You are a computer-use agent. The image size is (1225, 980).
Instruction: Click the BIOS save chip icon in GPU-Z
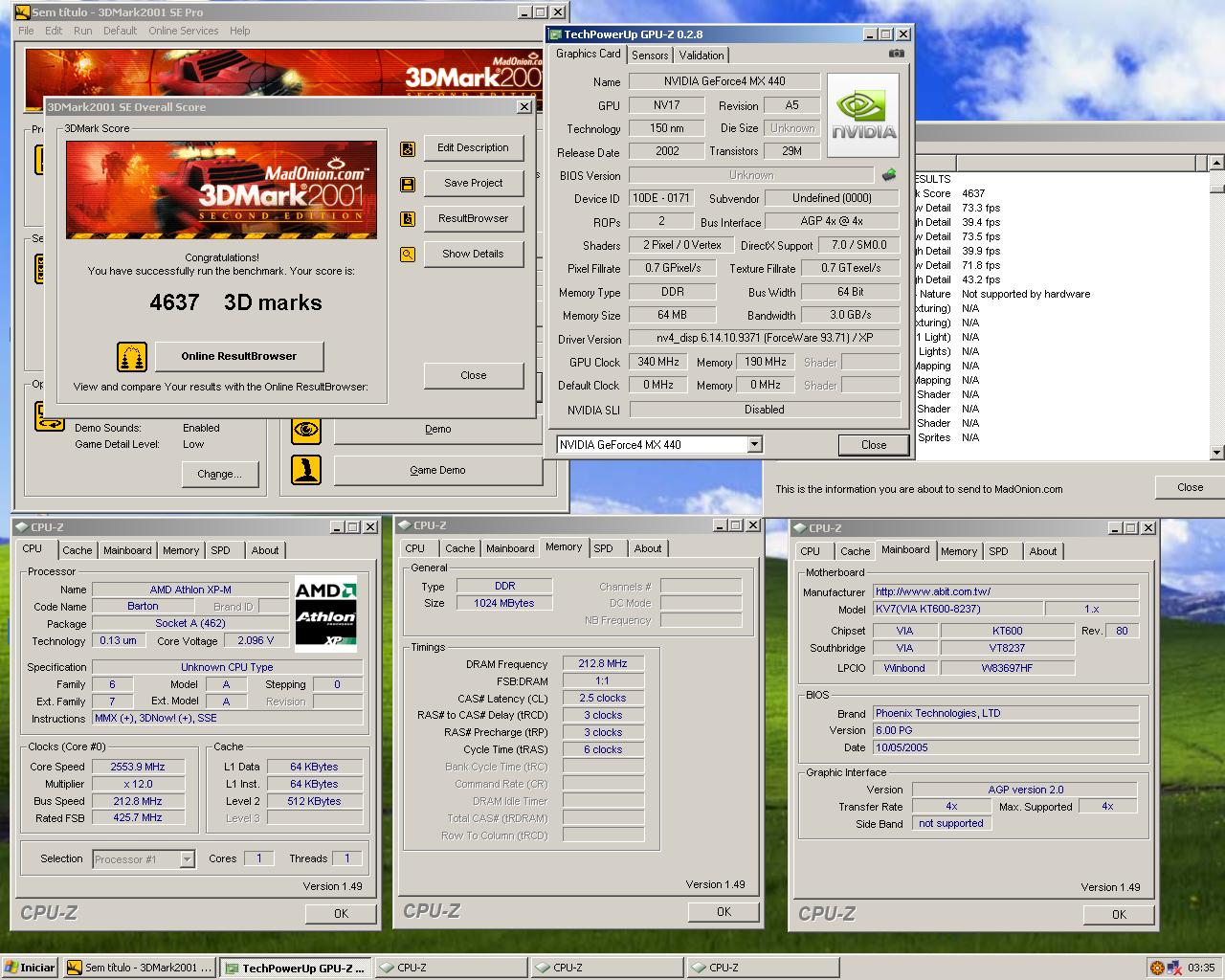coord(889,175)
